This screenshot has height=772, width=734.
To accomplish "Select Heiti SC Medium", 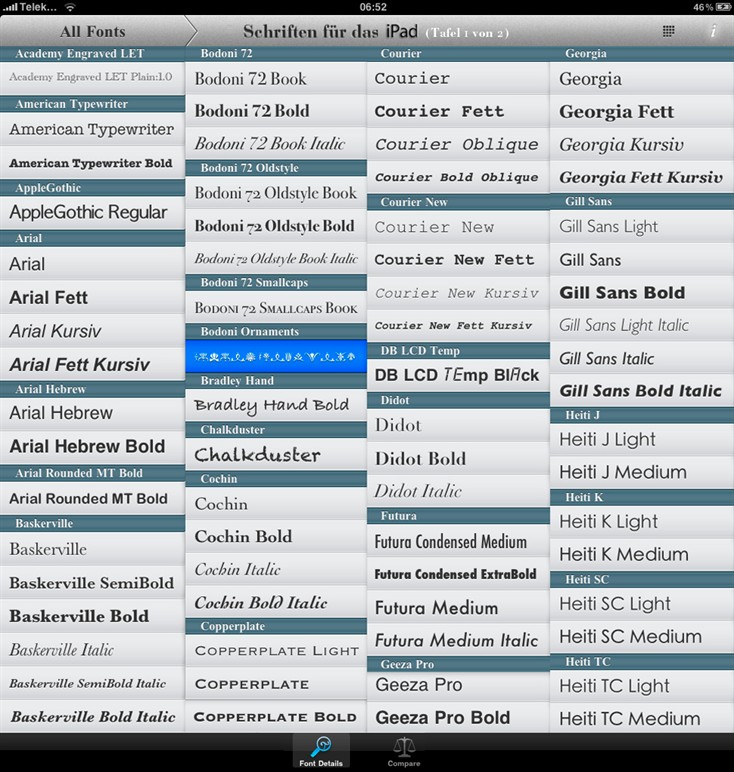I will coord(642,637).
